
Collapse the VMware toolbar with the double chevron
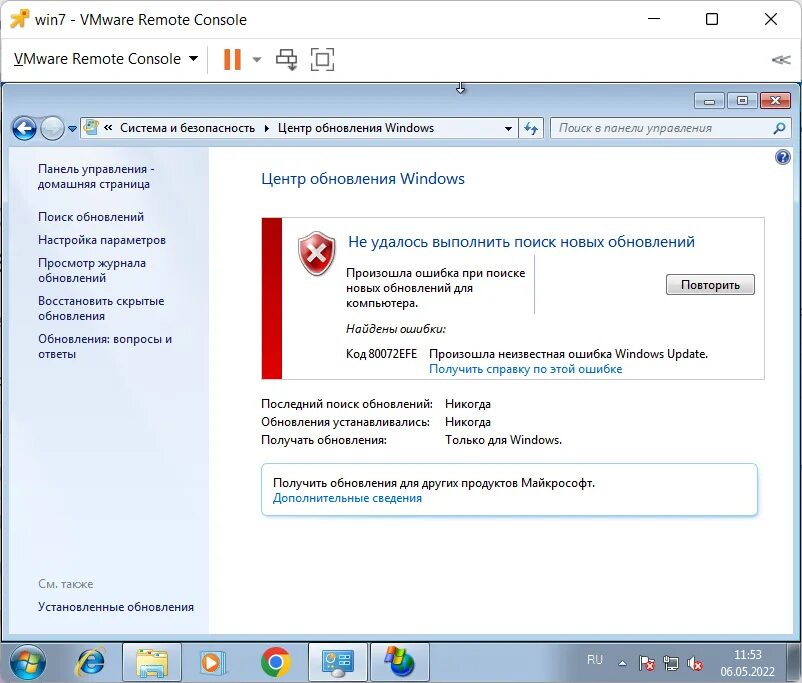pos(781,60)
